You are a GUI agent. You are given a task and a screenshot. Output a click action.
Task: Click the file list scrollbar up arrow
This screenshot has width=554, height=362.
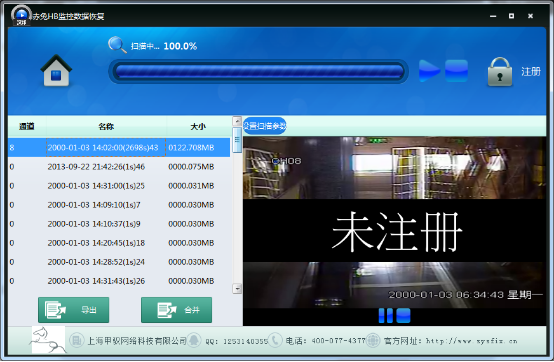click(237, 121)
